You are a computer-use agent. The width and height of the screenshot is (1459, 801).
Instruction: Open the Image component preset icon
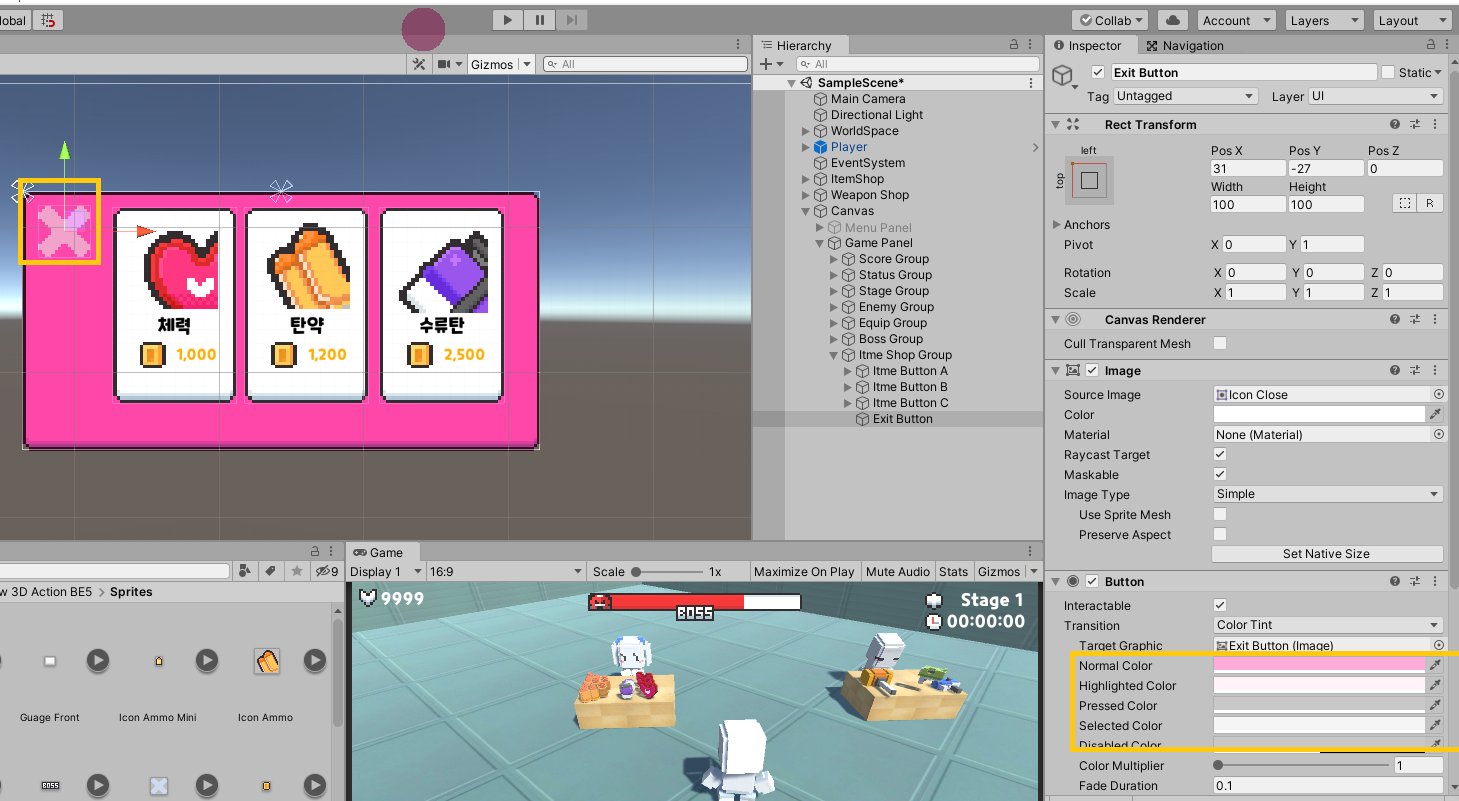[x=1415, y=370]
